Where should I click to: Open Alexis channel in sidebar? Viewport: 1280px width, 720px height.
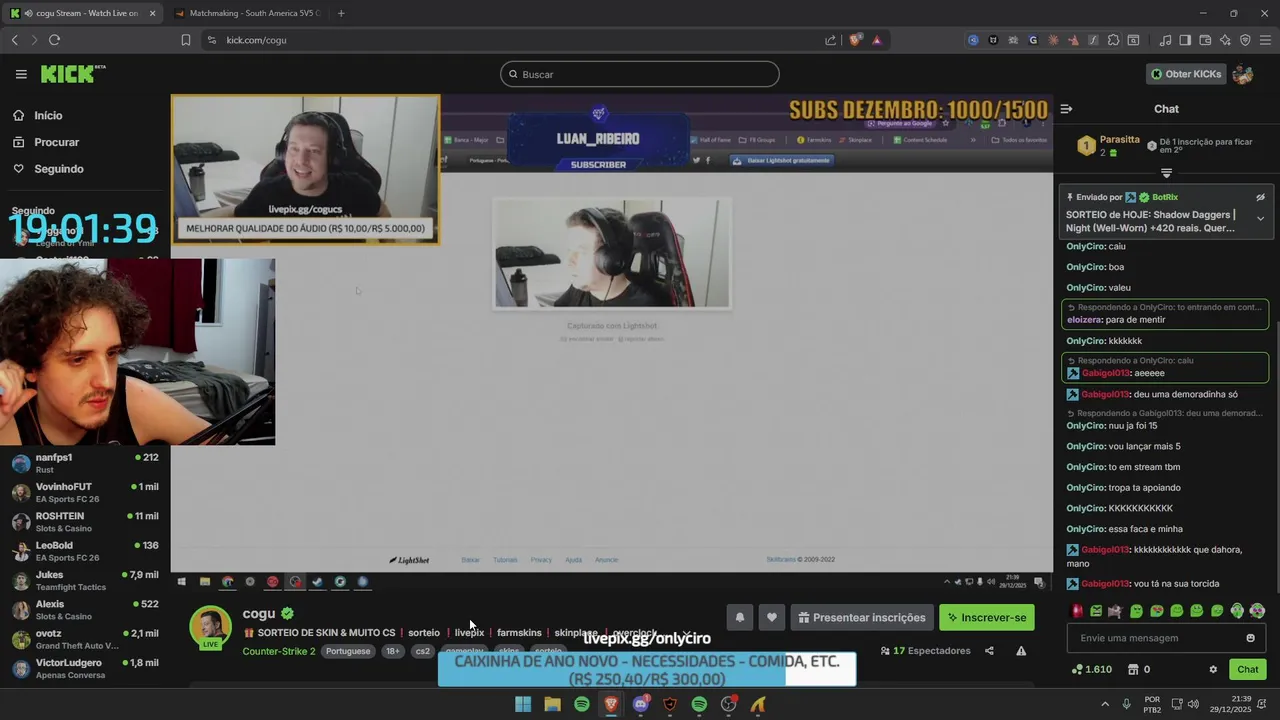[x=85, y=610]
